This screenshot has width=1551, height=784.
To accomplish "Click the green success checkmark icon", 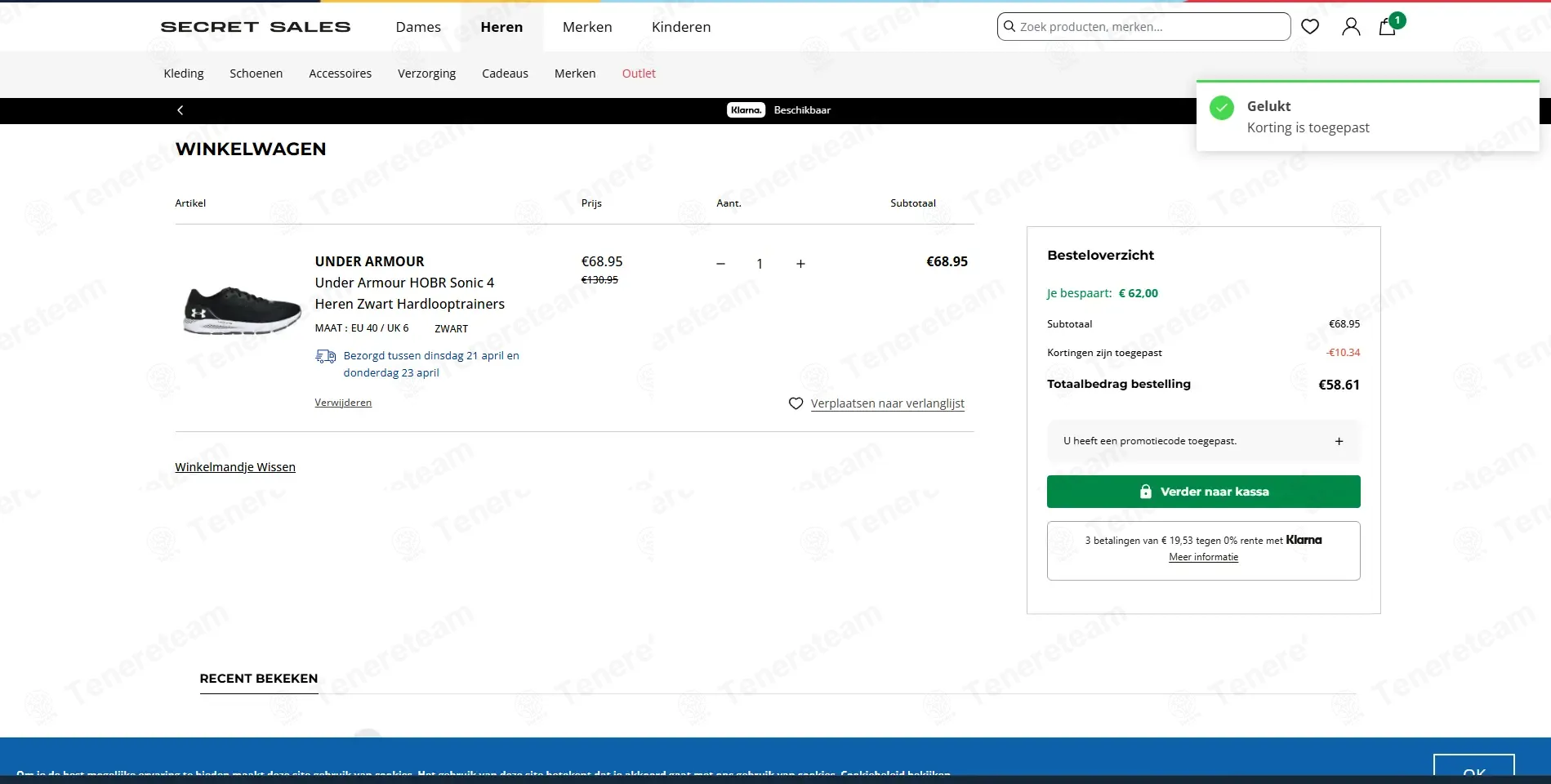I will tap(1222, 108).
